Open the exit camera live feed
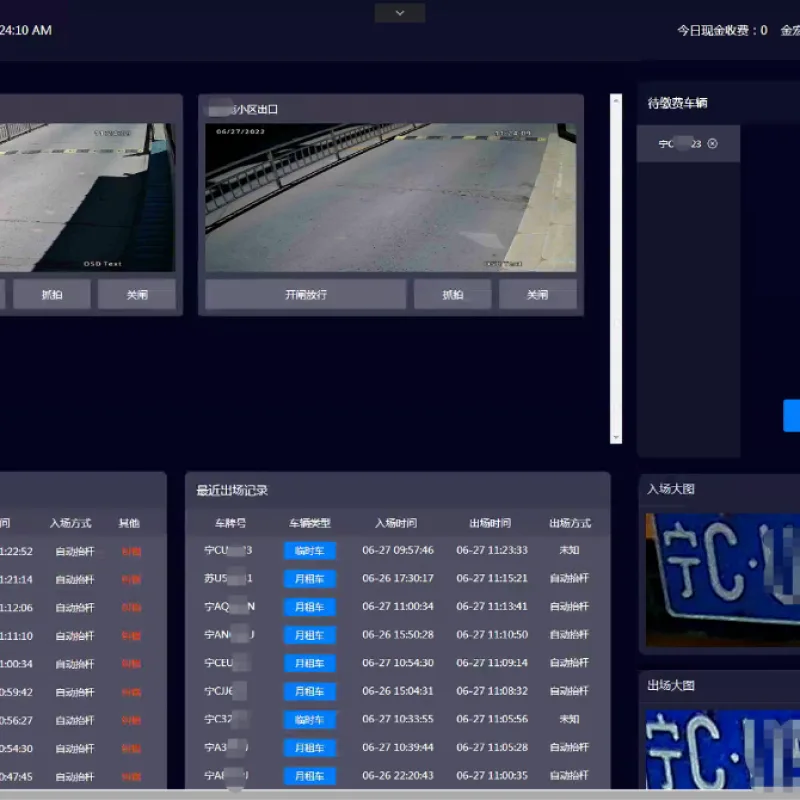This screenshot has height=800, width=800. pos(390,197)
